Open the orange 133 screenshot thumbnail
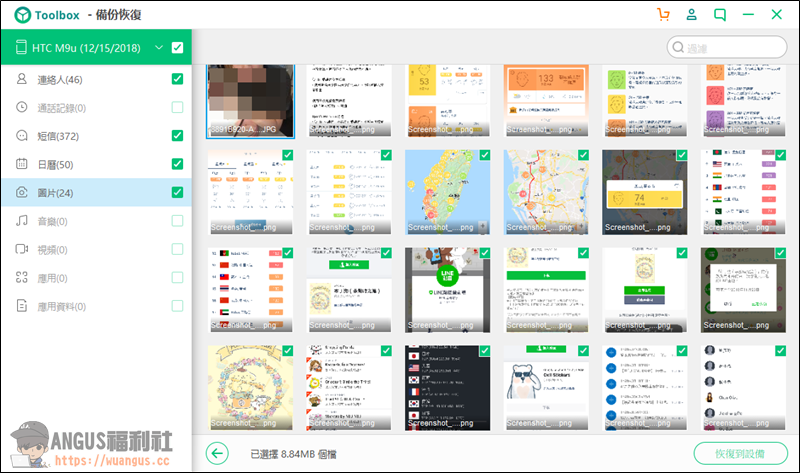The image size is (800, 473). (x=546, y=101)
